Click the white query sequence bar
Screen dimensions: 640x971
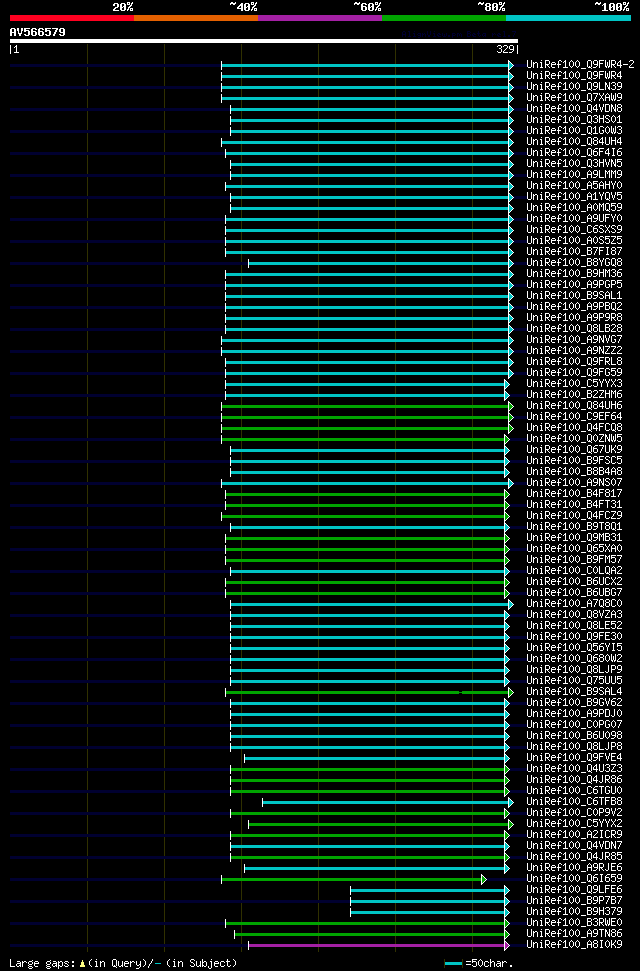(264, 41)
